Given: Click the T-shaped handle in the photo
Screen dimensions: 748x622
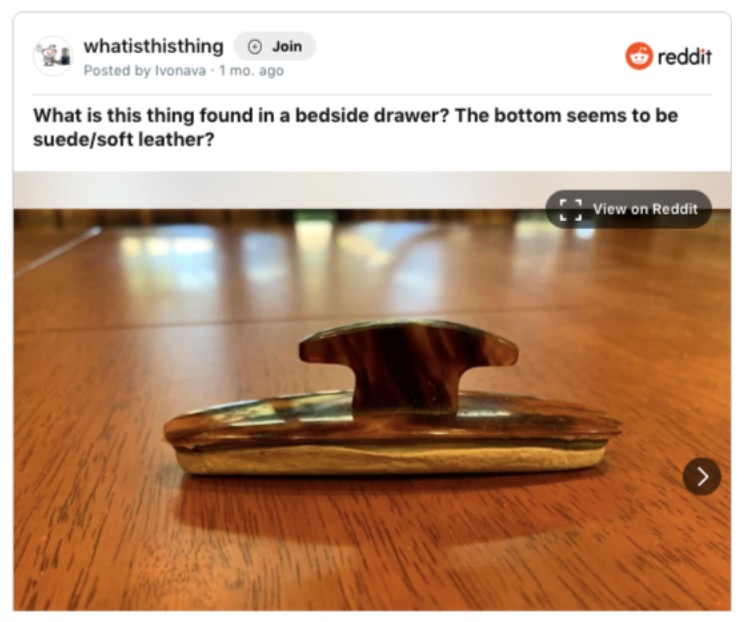Looking at the screenshot, I should tap(408, 365).
